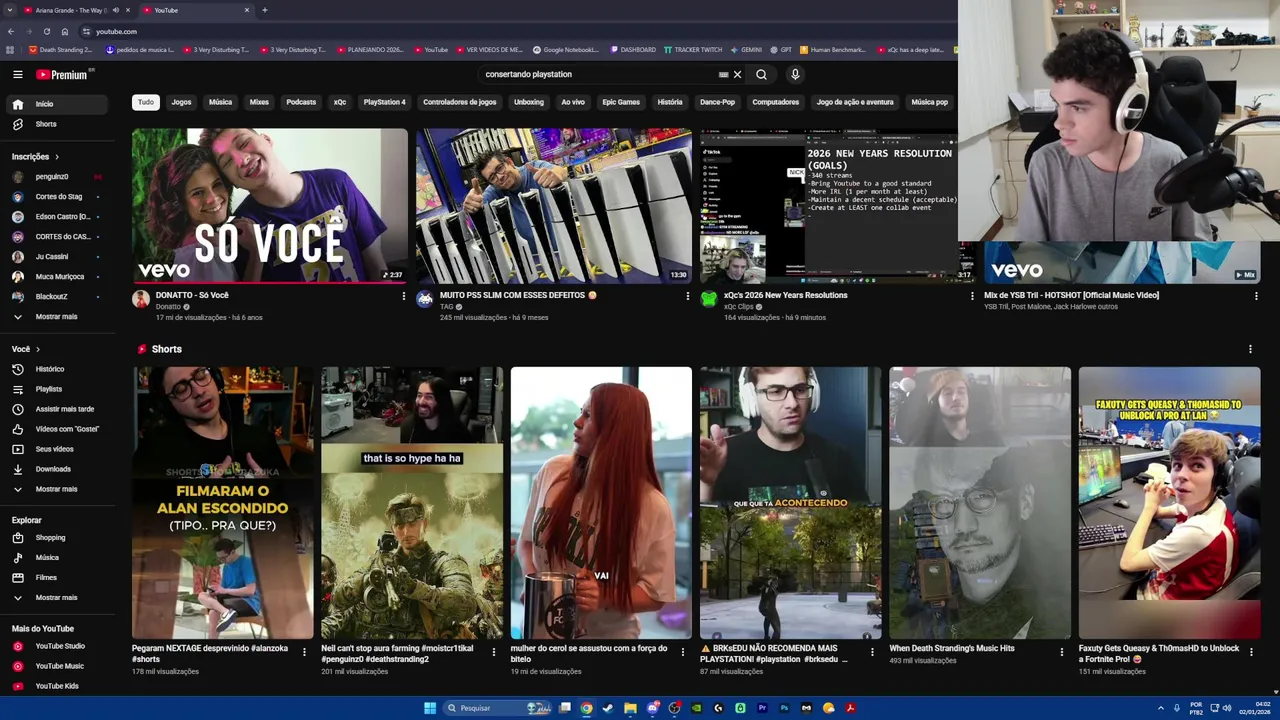Screen dimensions: 1280x720
Task: Open a new browser tab
Action: click(265, 10)
